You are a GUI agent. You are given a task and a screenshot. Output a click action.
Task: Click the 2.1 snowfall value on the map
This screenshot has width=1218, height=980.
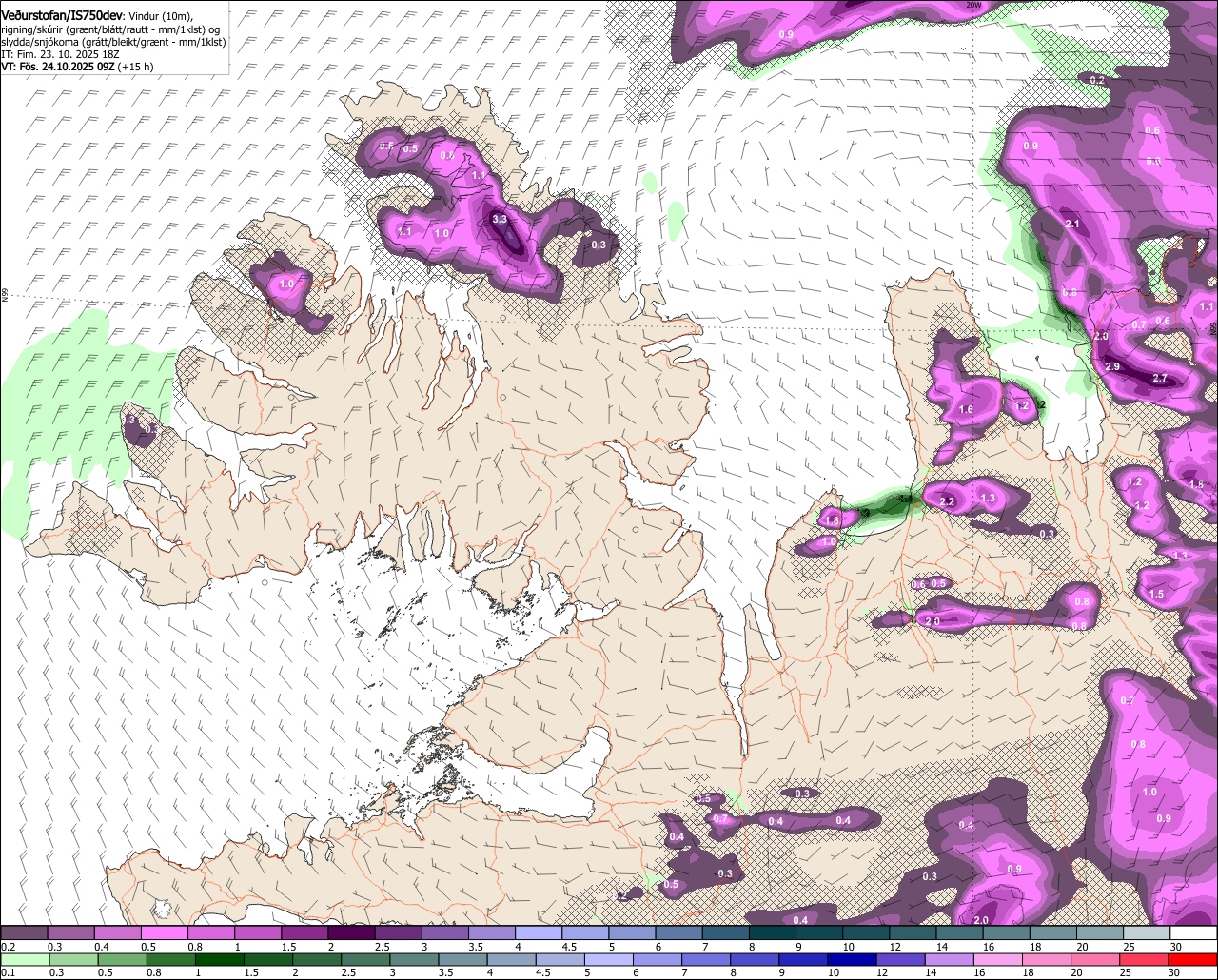[1072, 224]
